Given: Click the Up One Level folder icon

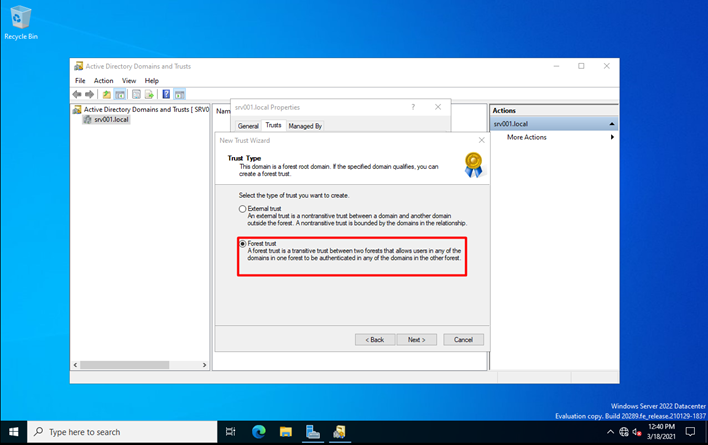Looking at the screenshot, I should click(107, 94).
